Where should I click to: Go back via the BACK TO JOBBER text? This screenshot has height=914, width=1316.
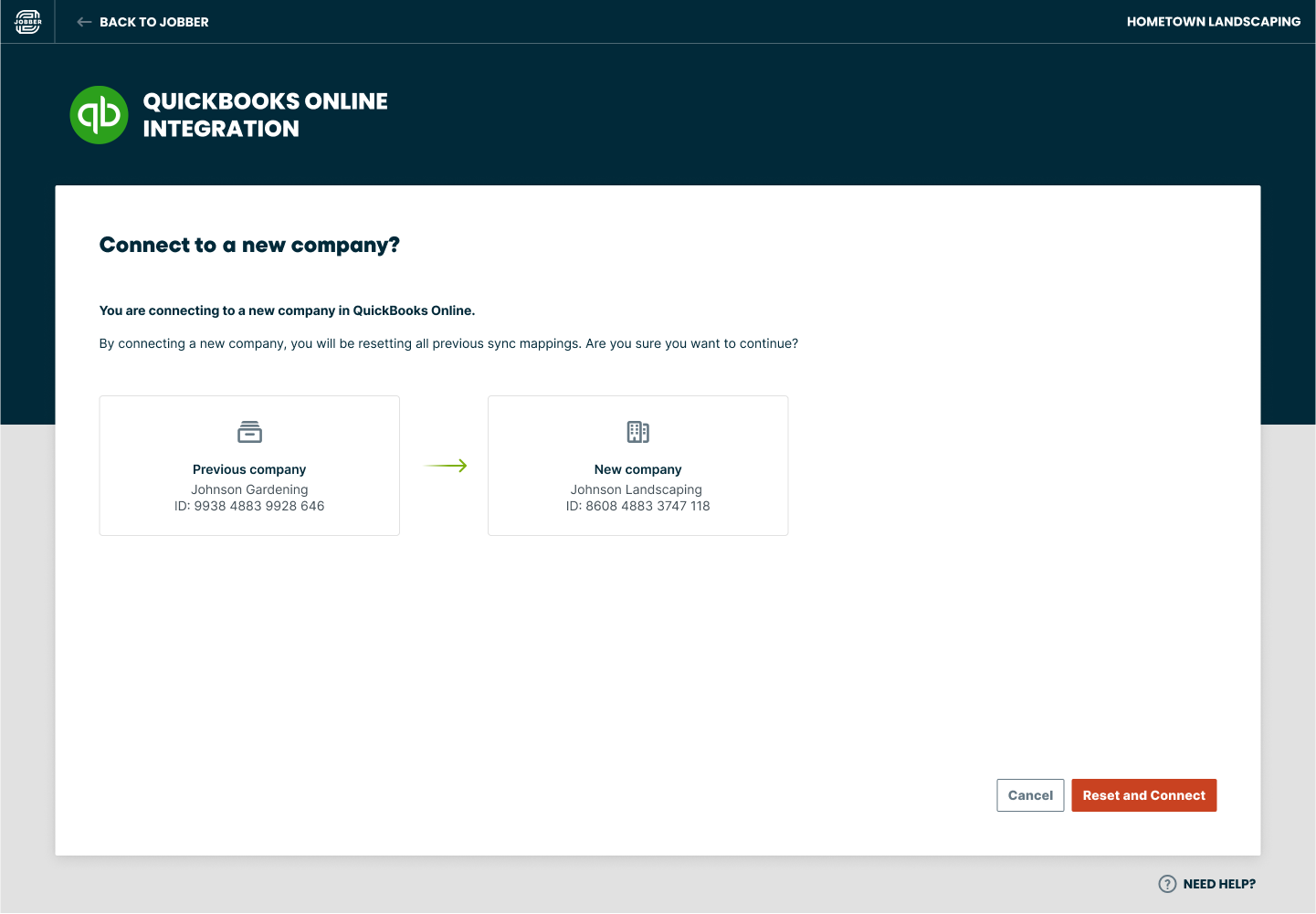[x=153, y=22]
